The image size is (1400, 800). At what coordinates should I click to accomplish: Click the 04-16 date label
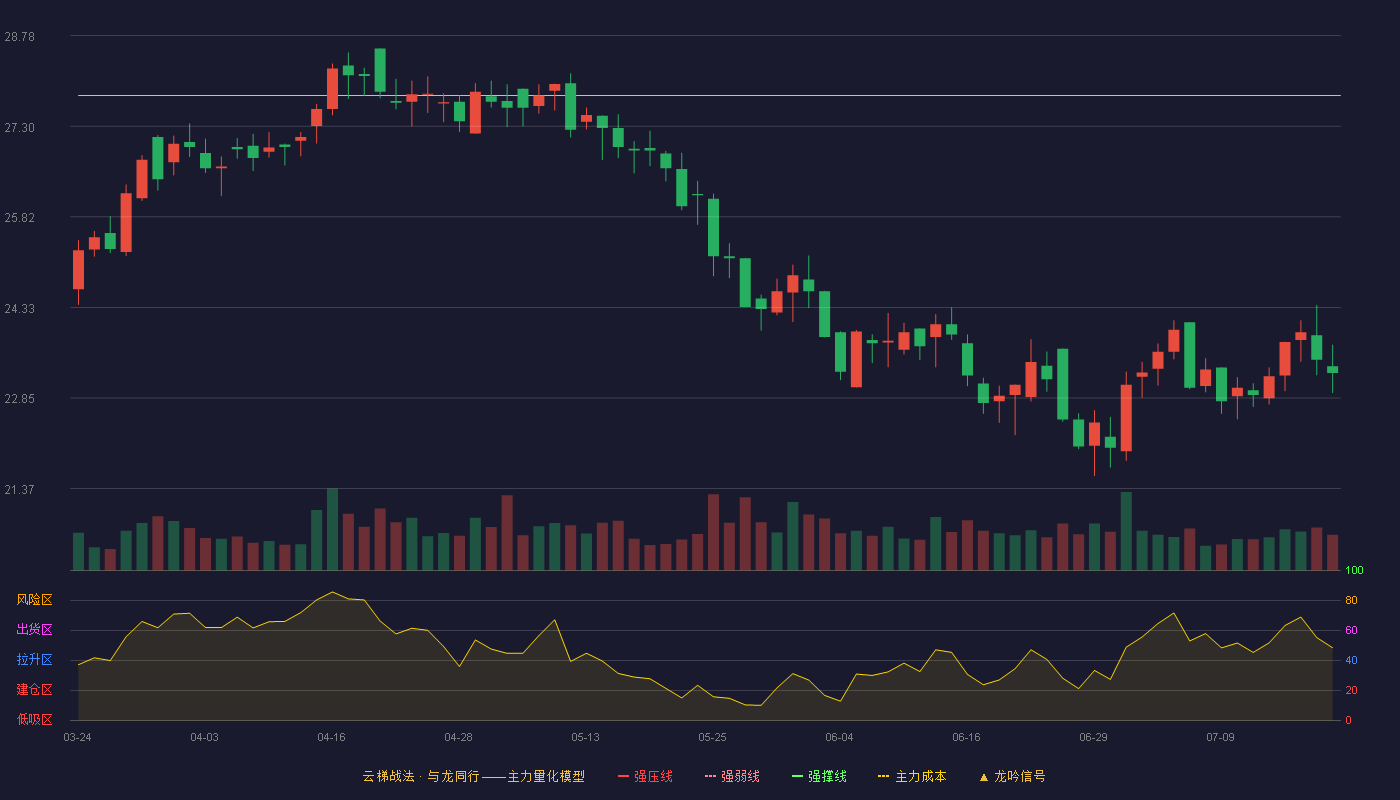(331, 737)
